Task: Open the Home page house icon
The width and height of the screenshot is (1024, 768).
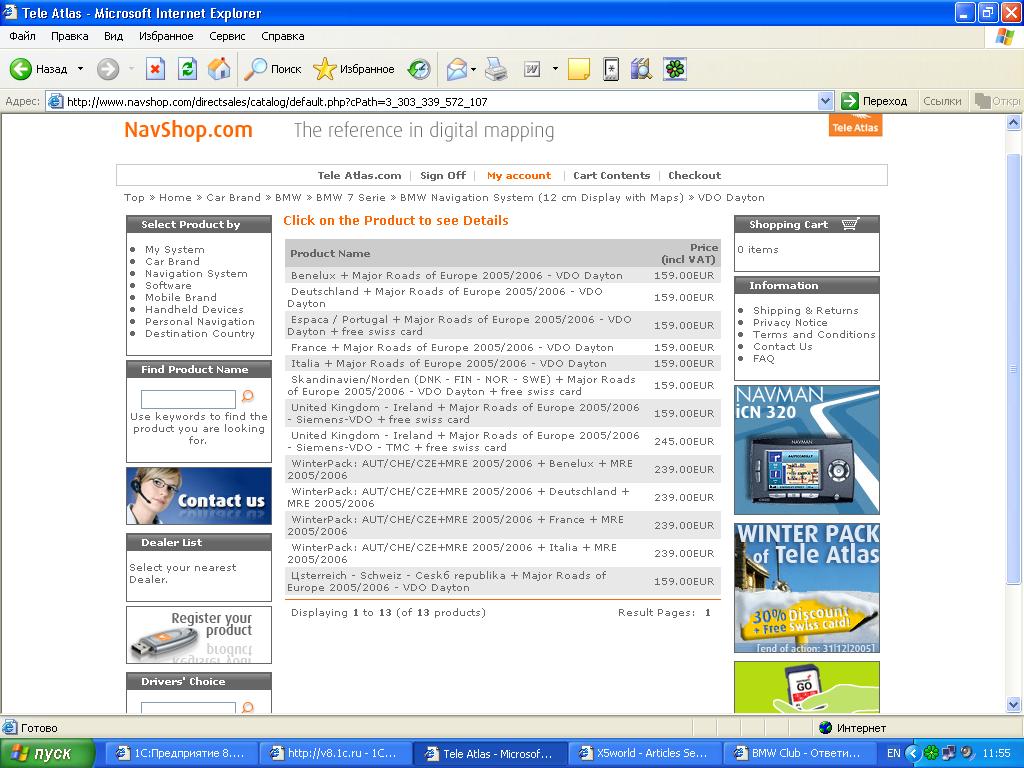Action: [x=219, y=69]
